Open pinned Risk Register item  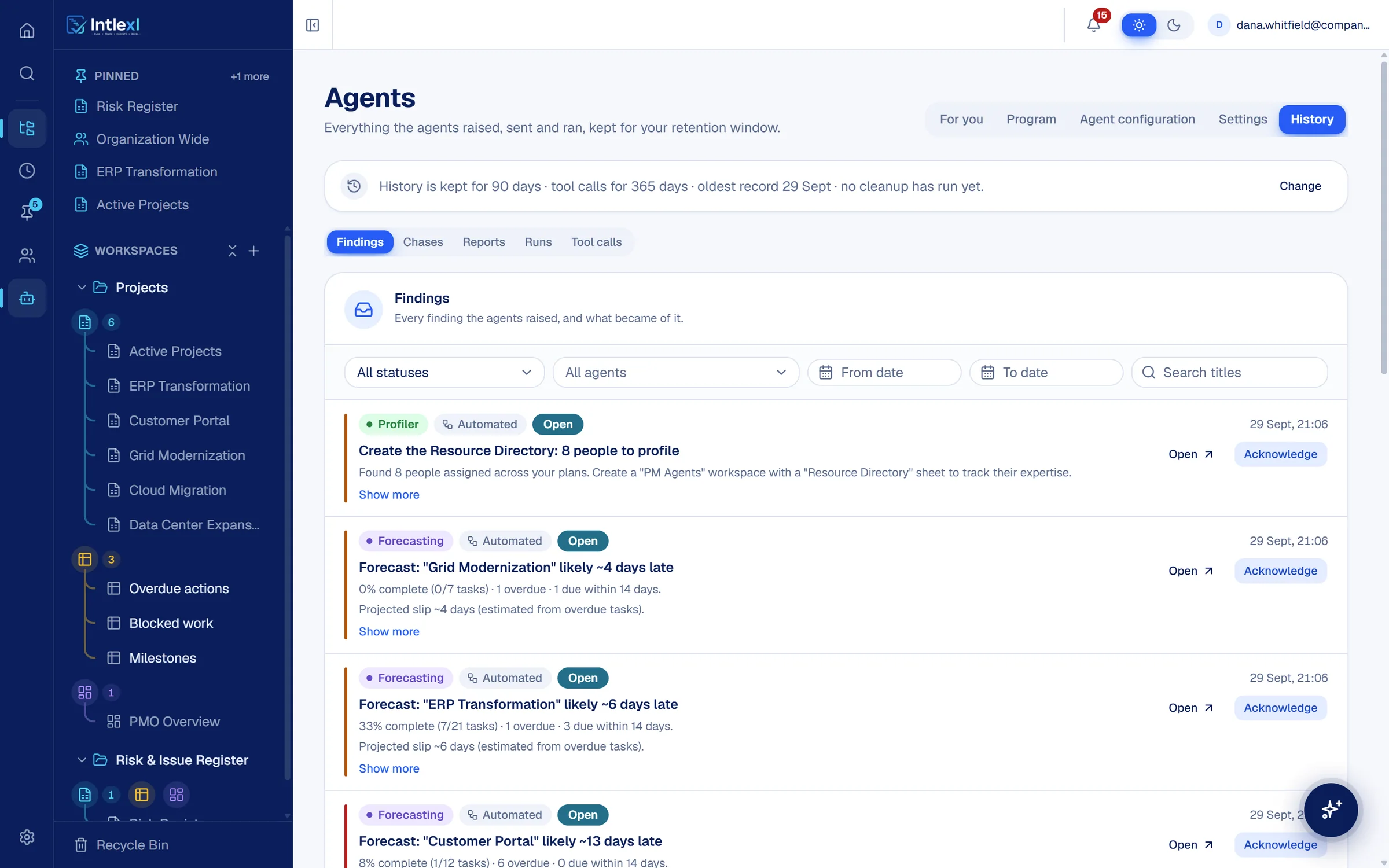tap(137, 106)
